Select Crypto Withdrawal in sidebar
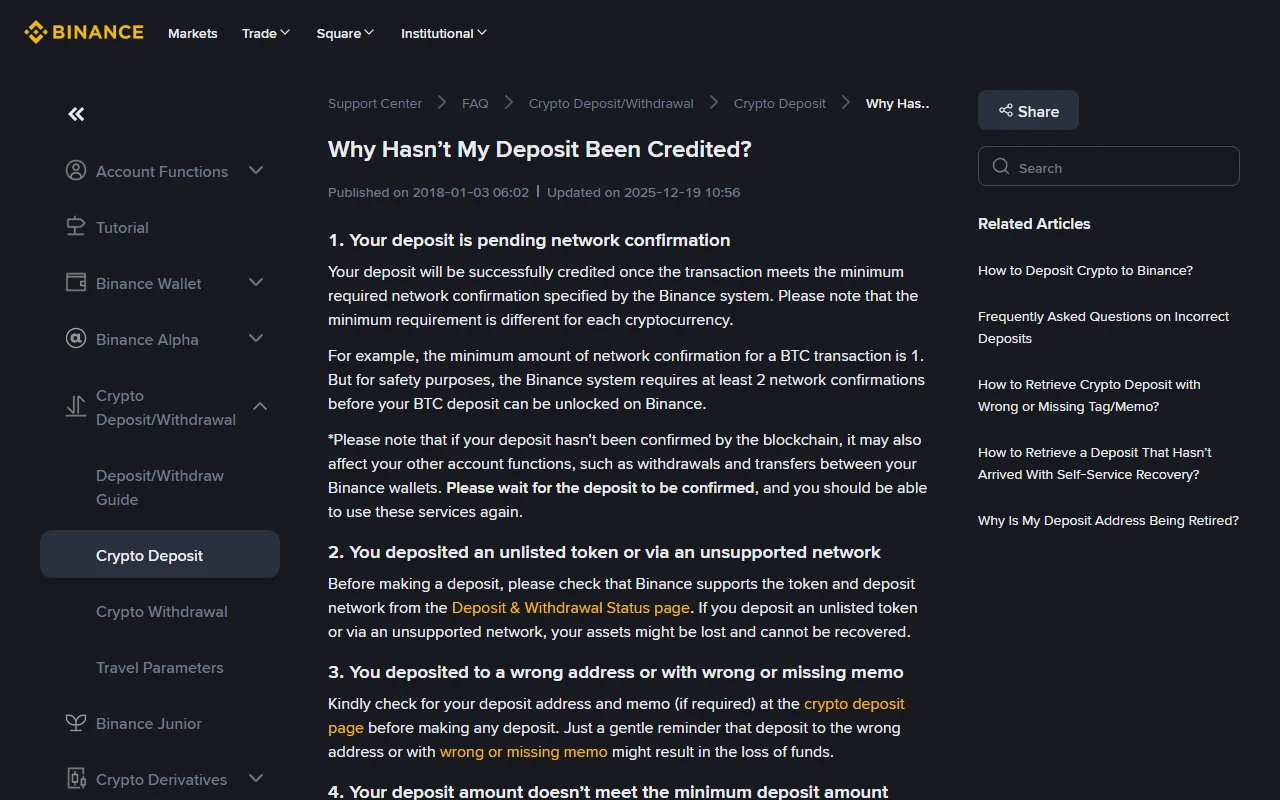This screenshot has height=800, width=1280. 160,611
